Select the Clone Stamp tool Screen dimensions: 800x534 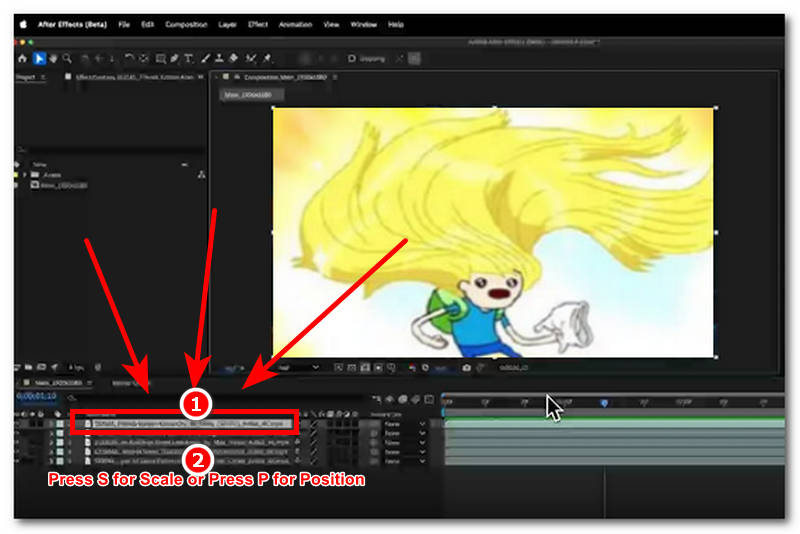[219, 59]
